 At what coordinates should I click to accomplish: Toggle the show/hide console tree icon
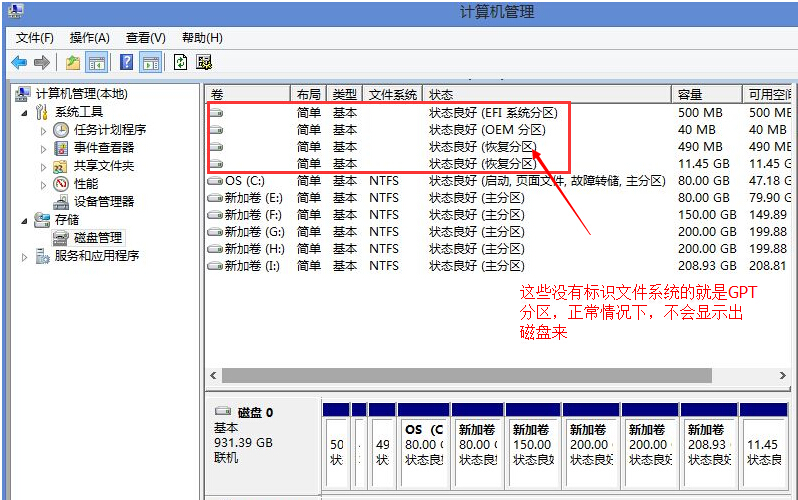coord(97,62)
